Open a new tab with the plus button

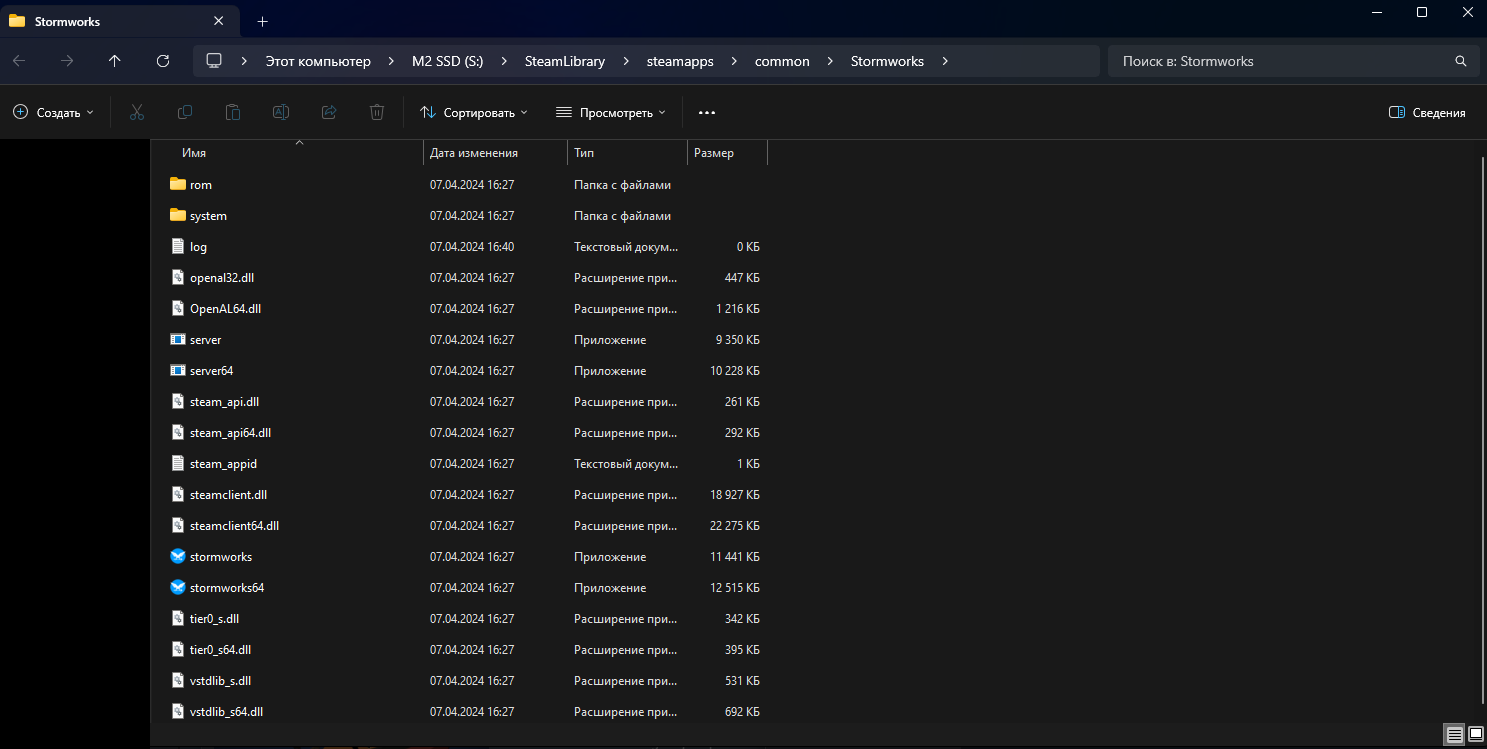(262, 21)
